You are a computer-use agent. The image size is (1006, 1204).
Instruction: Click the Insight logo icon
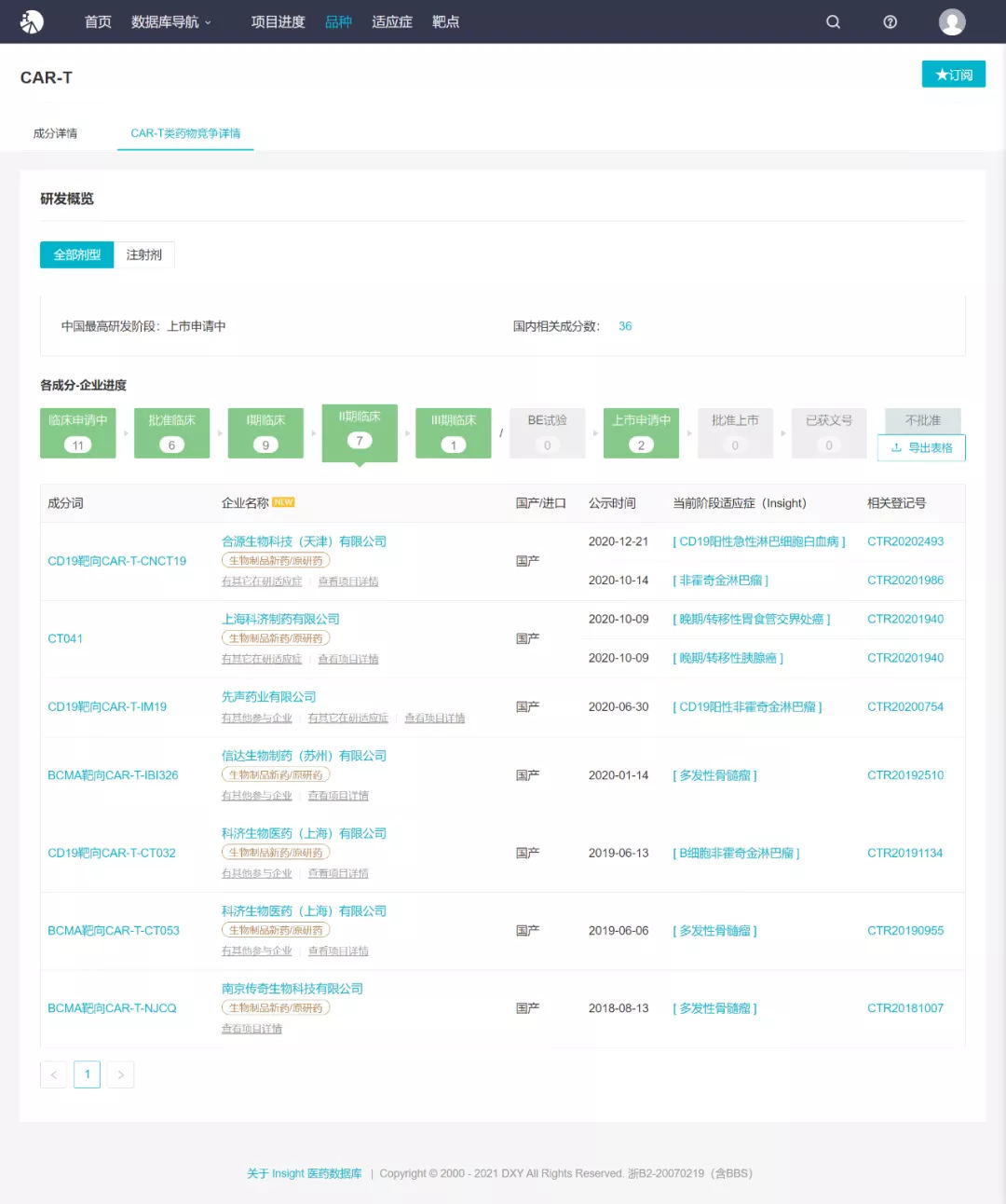pyautogui.click(x=32, y=21)
